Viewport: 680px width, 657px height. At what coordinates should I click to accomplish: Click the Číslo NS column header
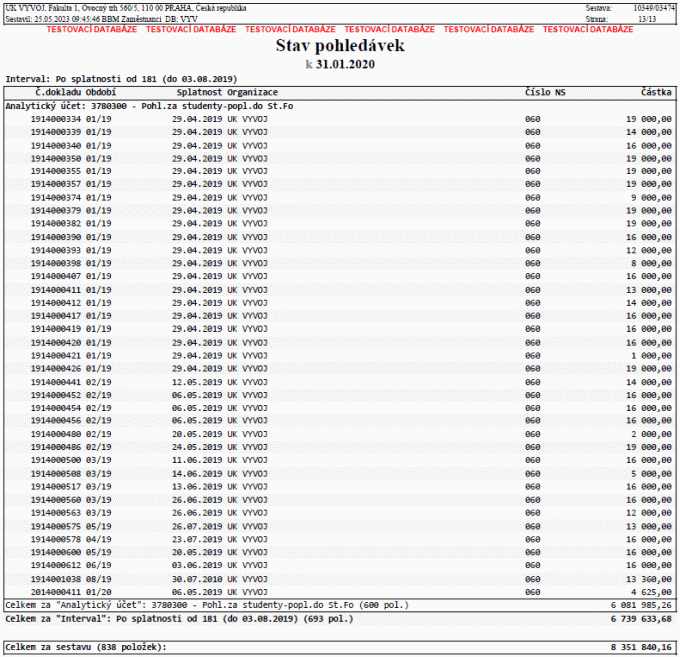[x=545, y=92]
